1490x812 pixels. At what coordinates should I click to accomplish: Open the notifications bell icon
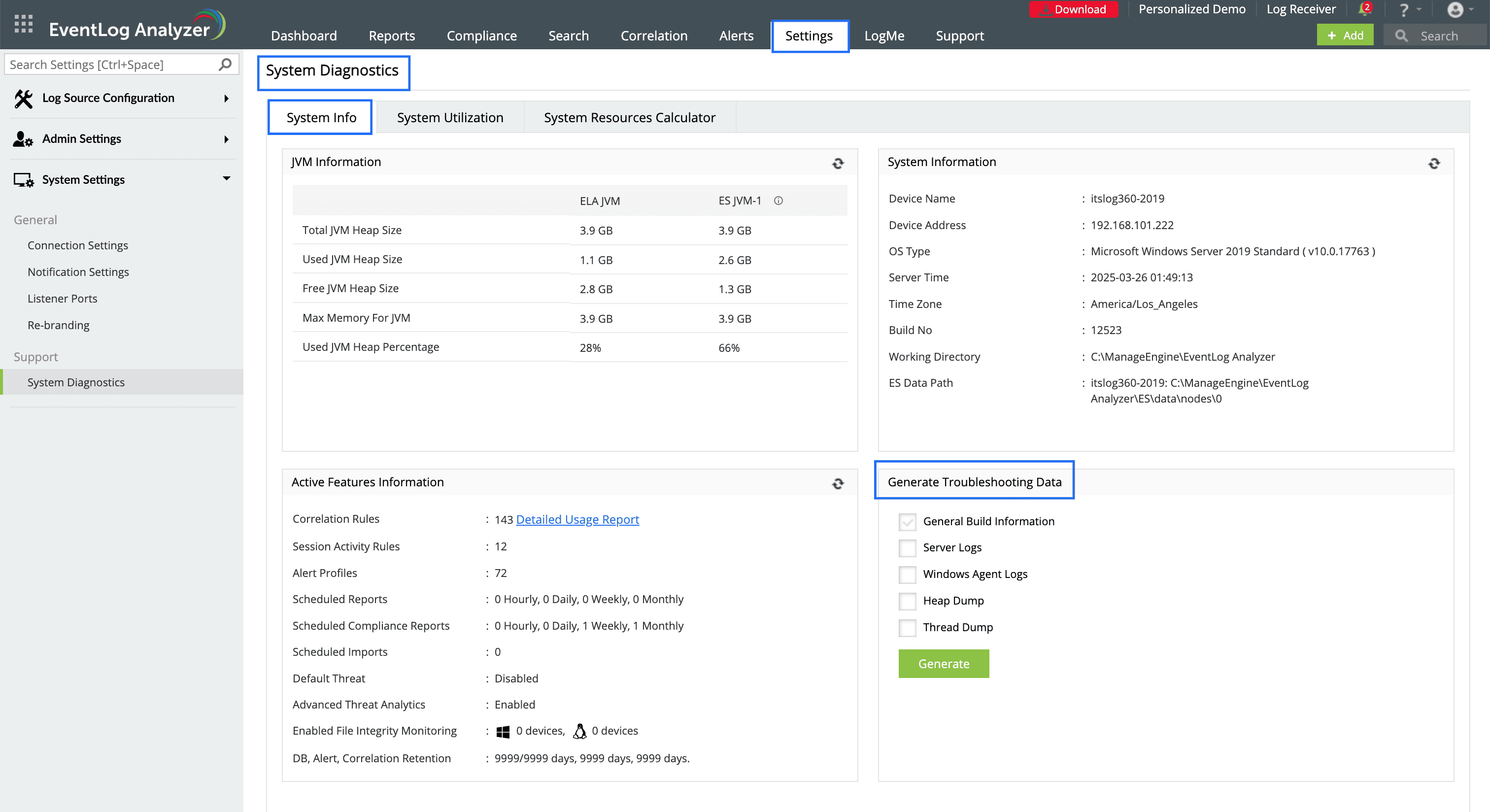pos(1363,10)
